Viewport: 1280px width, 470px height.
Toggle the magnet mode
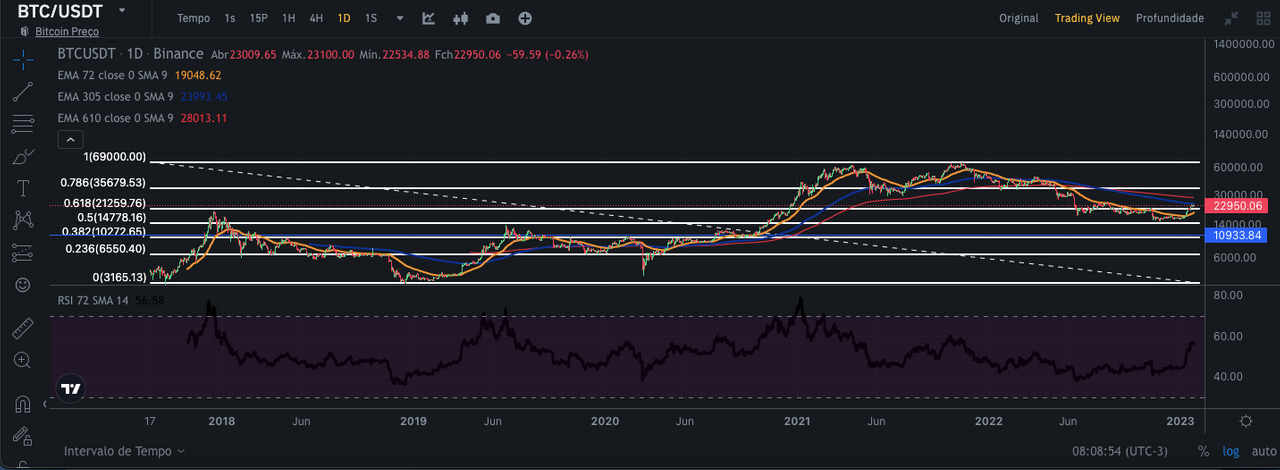click(x=22, y=404)
